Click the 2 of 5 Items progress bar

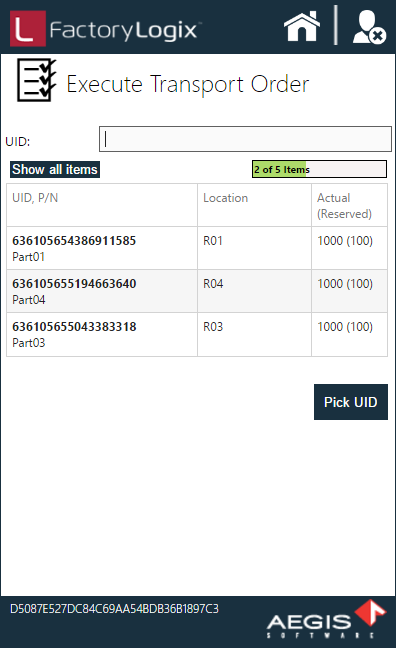[x=319, y=169]
